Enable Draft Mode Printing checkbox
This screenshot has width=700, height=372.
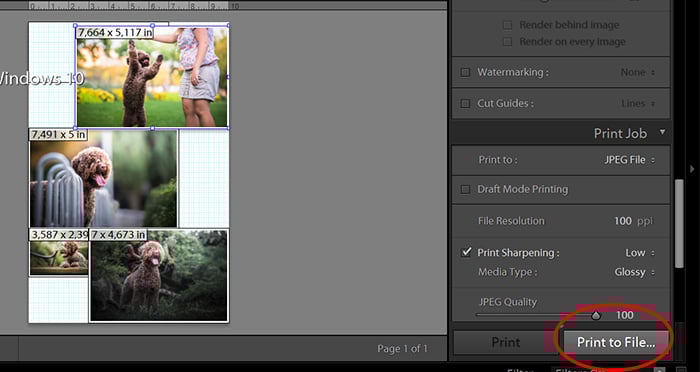point(465,189)
